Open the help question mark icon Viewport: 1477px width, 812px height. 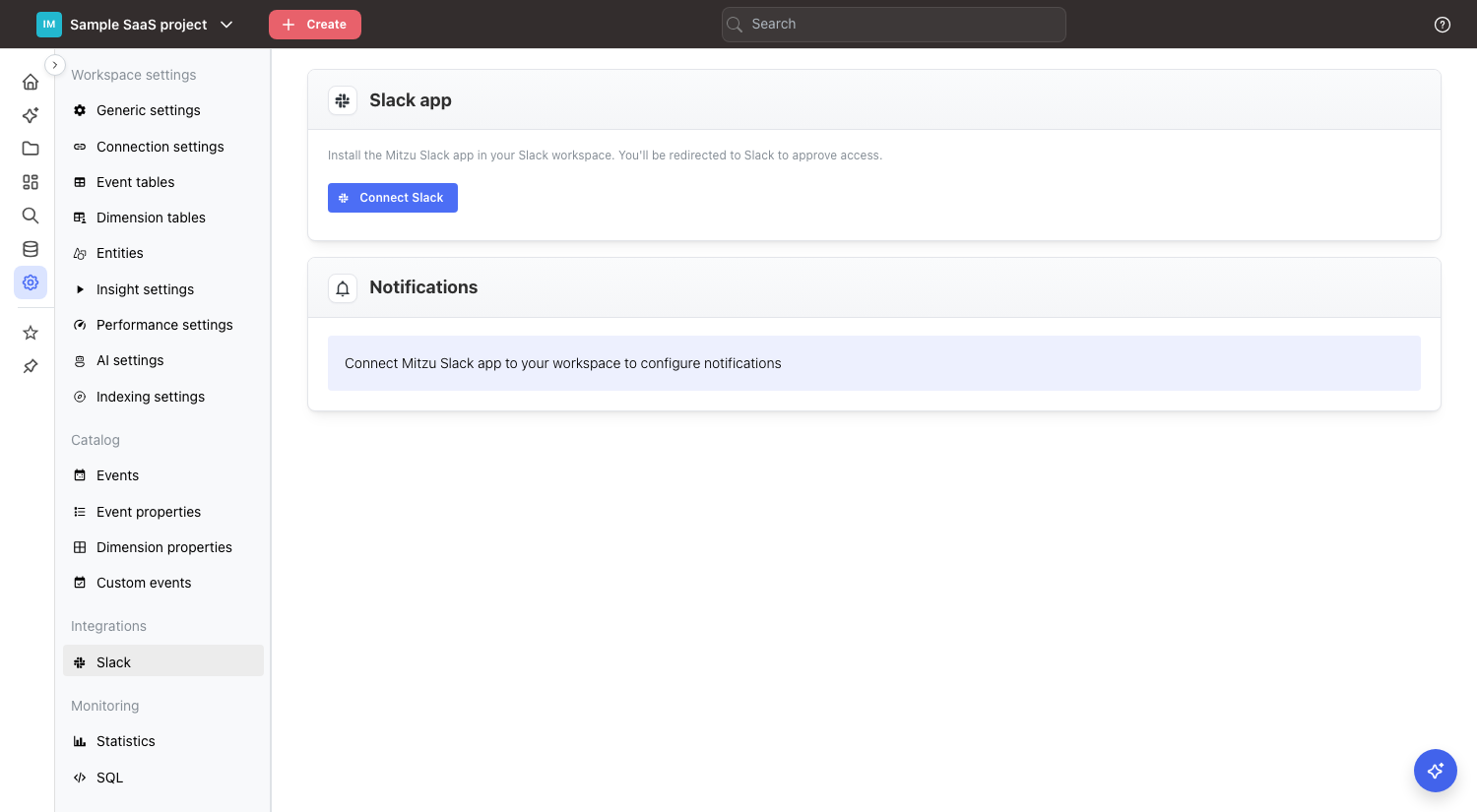click(x=1442, y=25)
